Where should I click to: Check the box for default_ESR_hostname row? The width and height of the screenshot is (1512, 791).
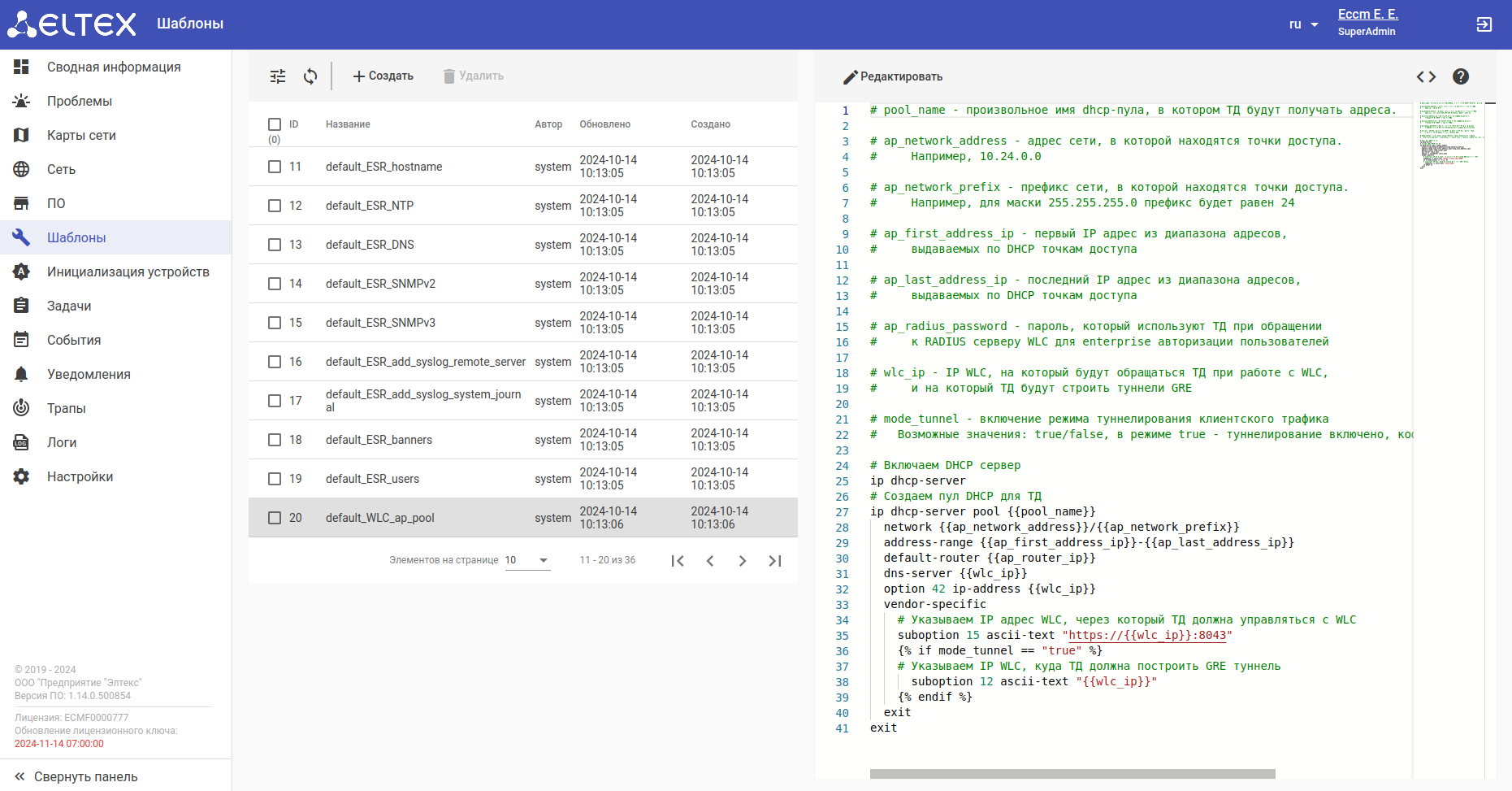click(x=275, y=167)
